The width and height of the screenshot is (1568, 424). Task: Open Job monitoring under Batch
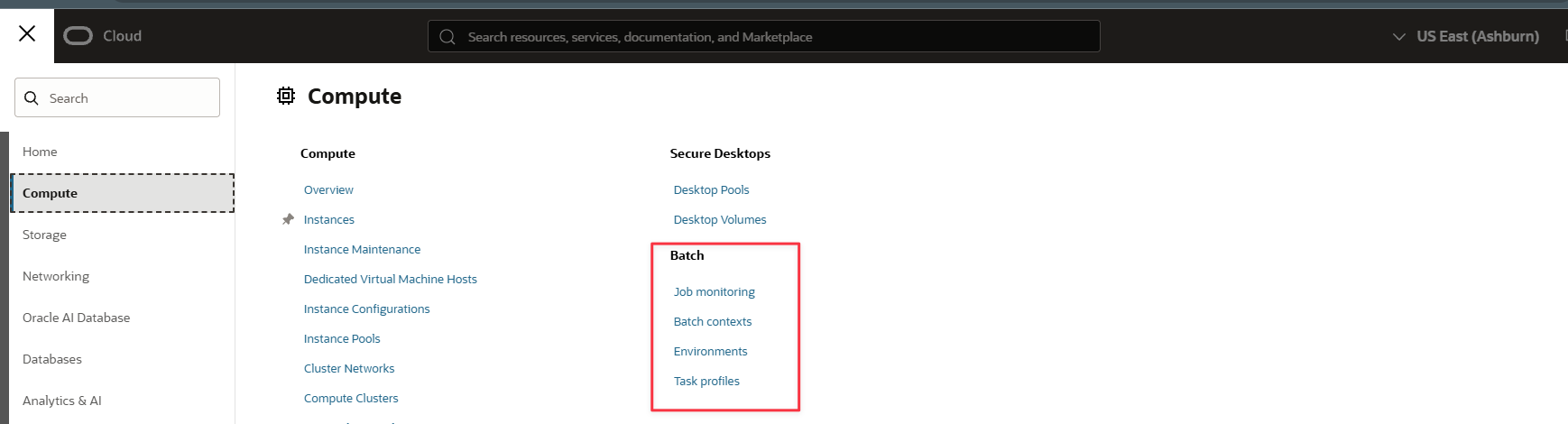pyautogui.click(x=714, y=291)
